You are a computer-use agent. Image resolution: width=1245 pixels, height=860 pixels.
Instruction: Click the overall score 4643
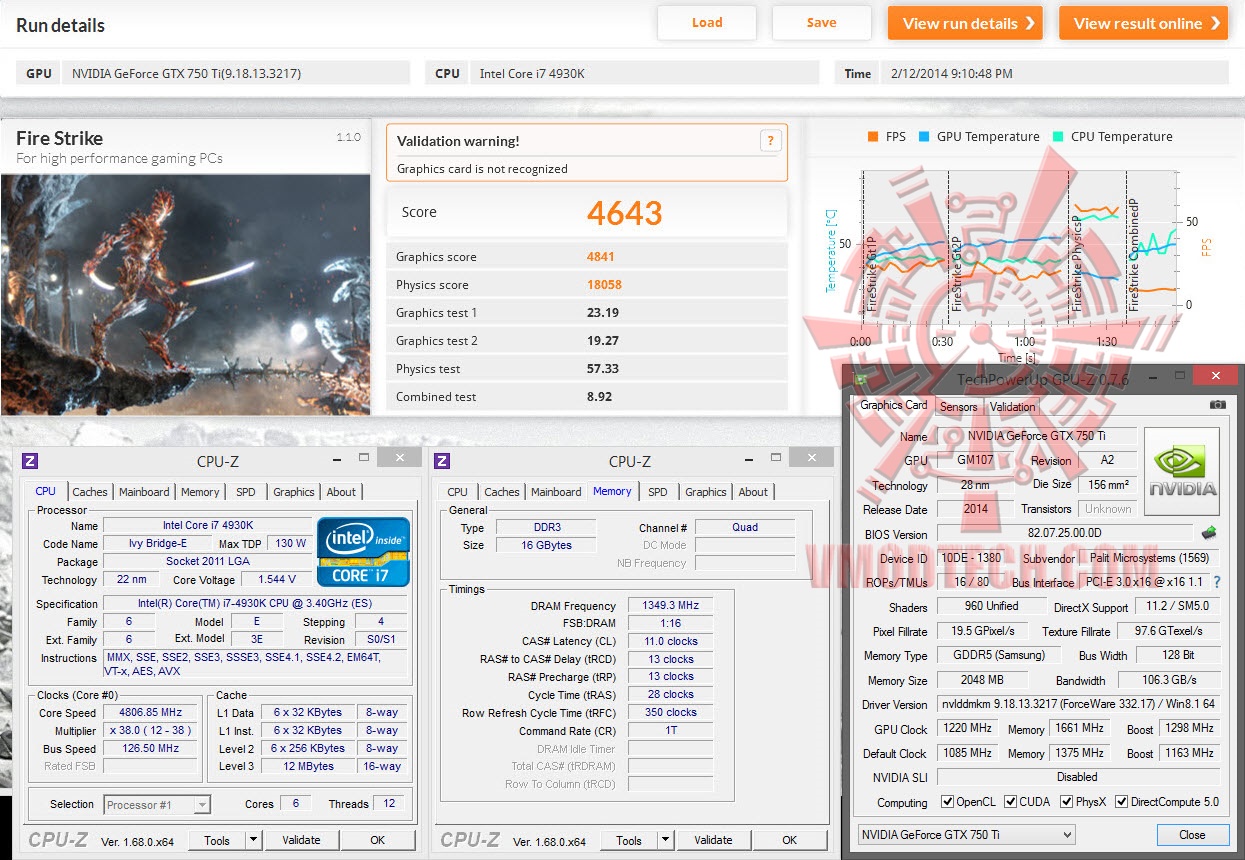pyautogui.click(x=625, y=212)
